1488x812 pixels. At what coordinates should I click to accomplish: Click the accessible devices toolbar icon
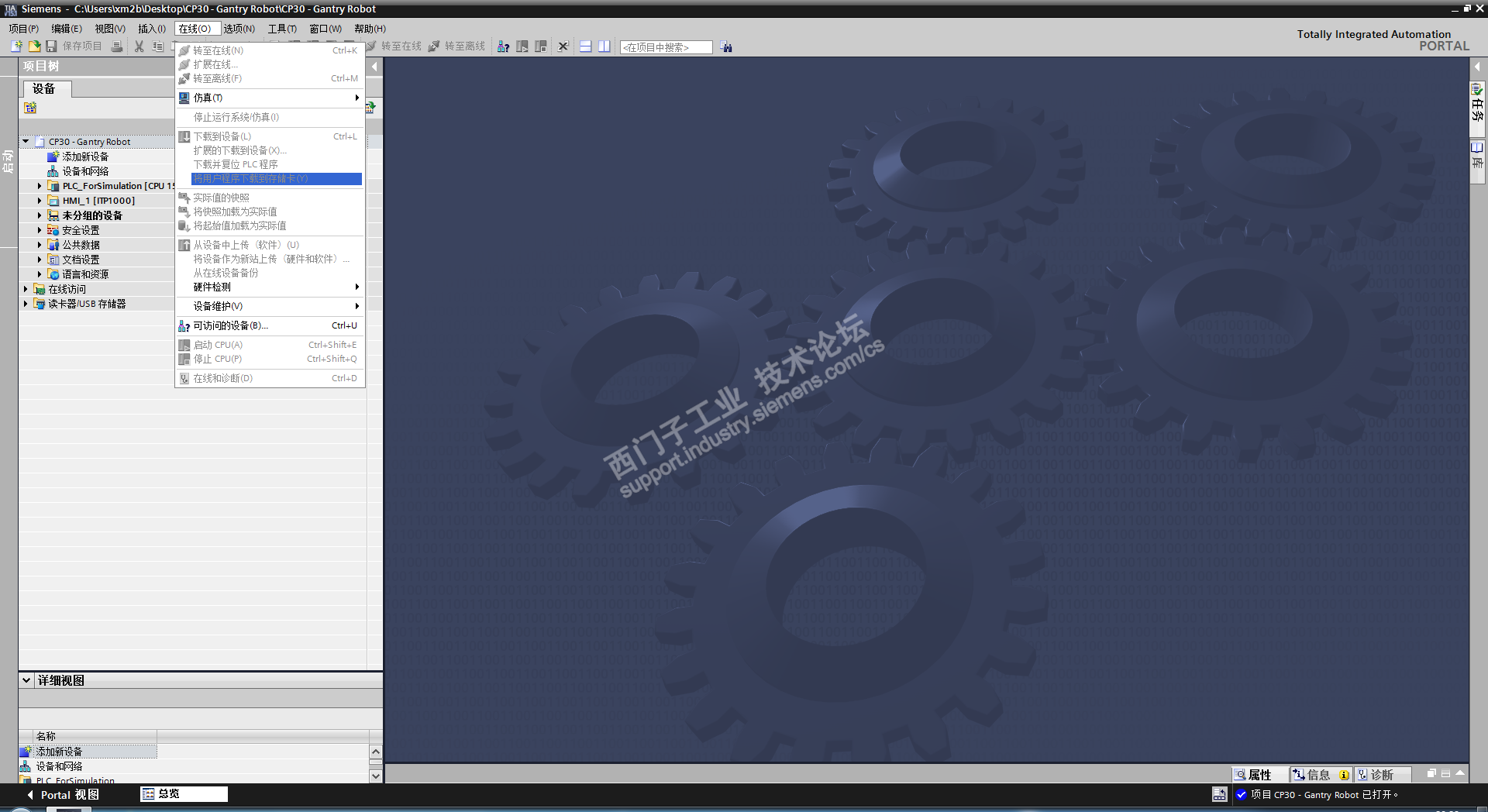tap(503, 46)
